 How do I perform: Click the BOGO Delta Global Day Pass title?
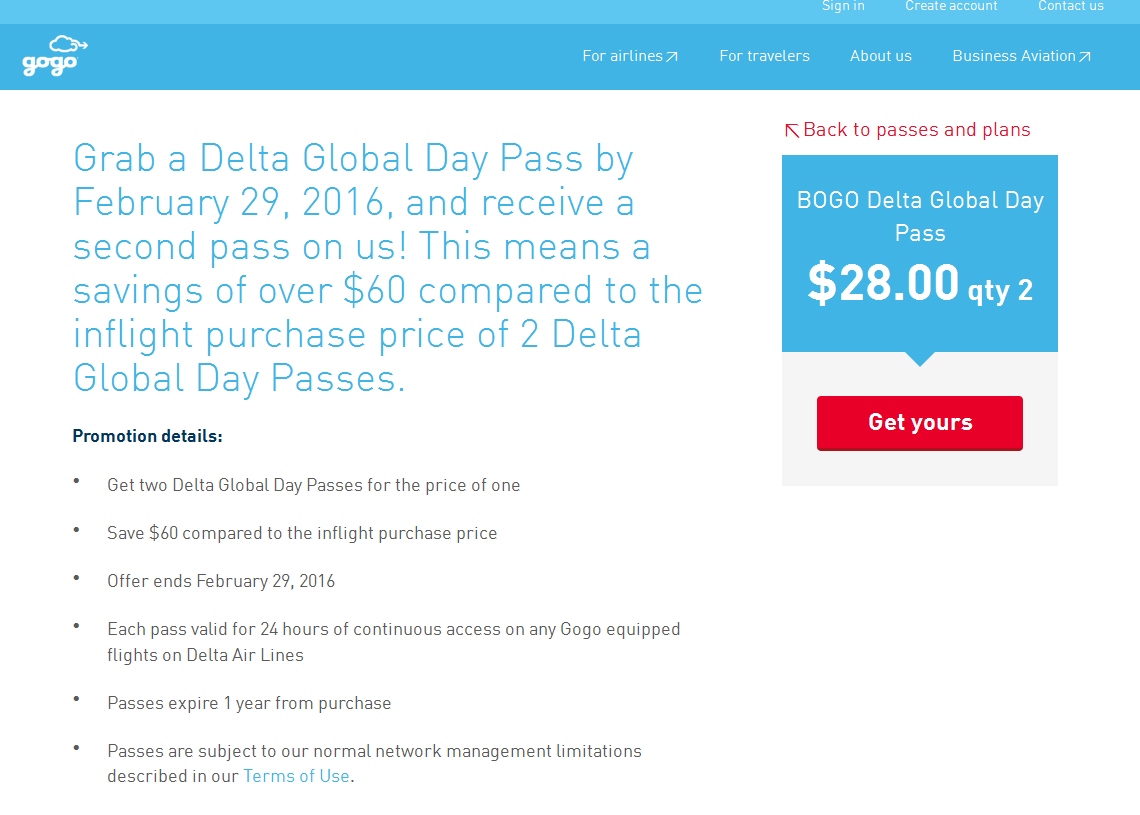[920, 216]
